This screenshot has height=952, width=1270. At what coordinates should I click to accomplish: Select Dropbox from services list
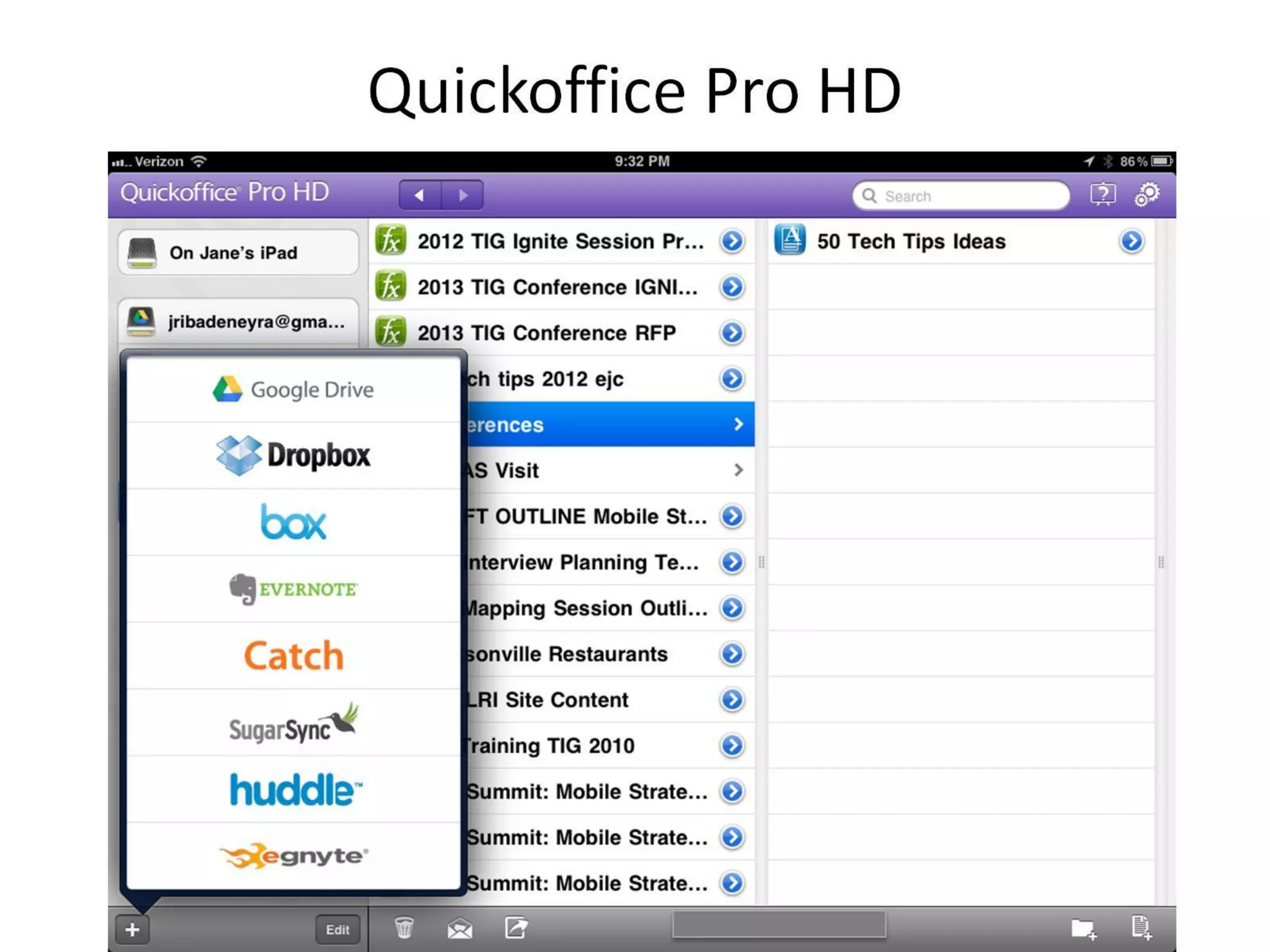point(293,456)
